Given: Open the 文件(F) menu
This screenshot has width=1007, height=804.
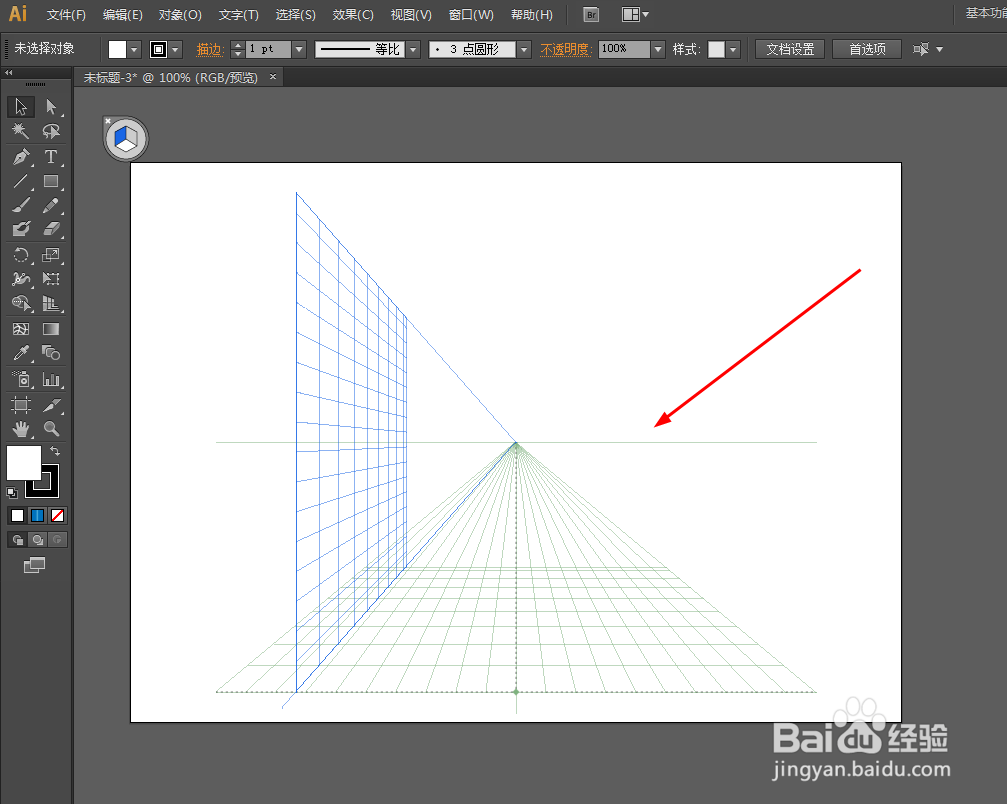Looking at the screenshot, I should click(x=66, y=15).
